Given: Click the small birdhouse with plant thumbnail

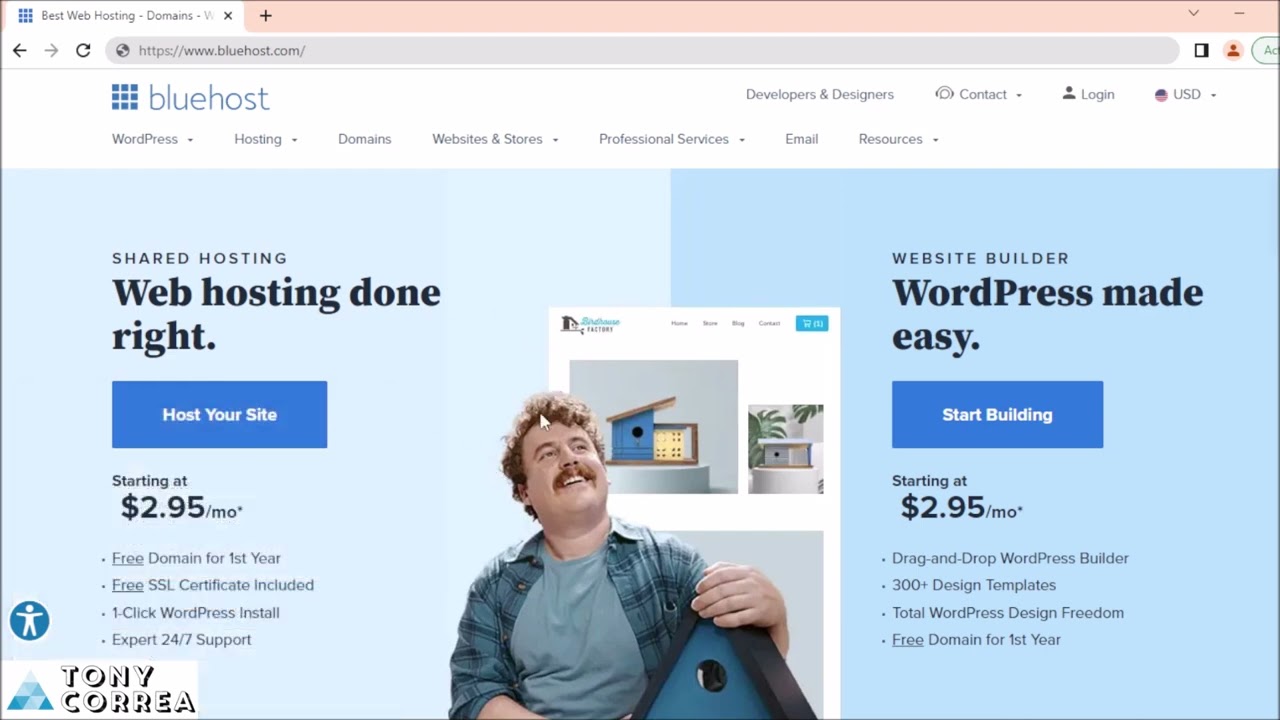Looking at the screenshot, I should (x=785, y=449).
